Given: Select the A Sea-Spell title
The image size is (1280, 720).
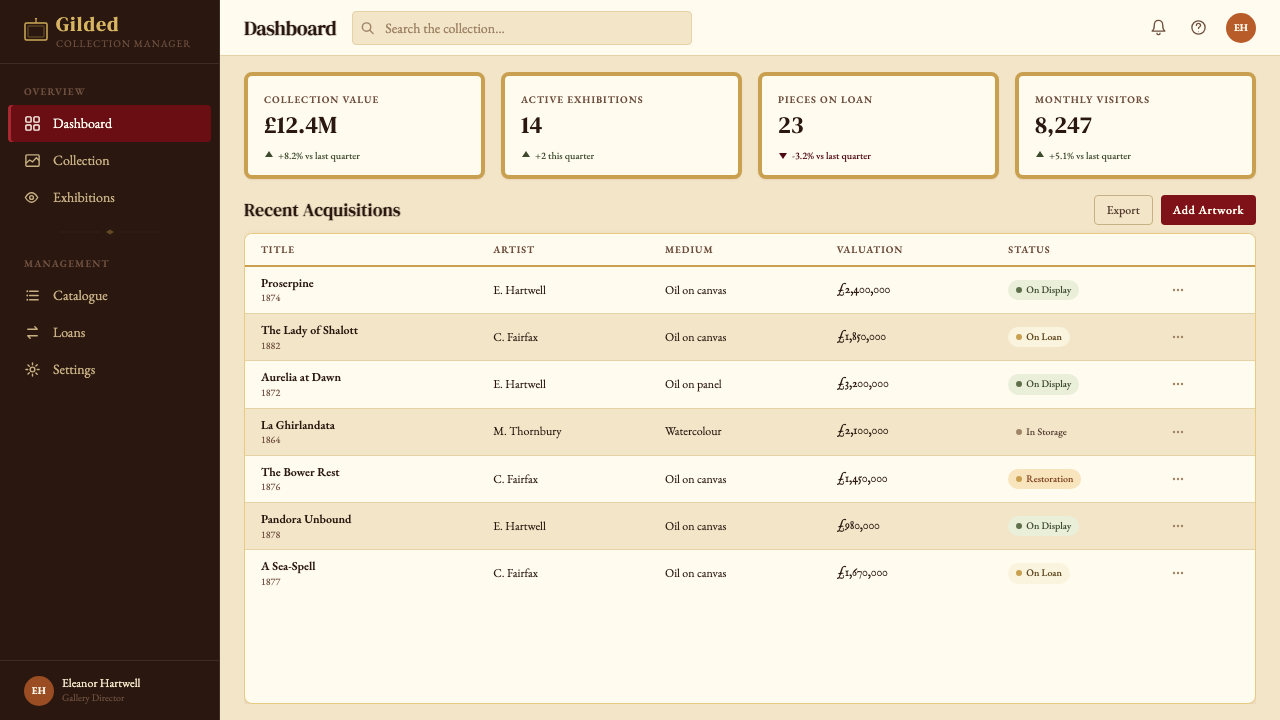Looking at the screenshot, I should pos(288,566).
